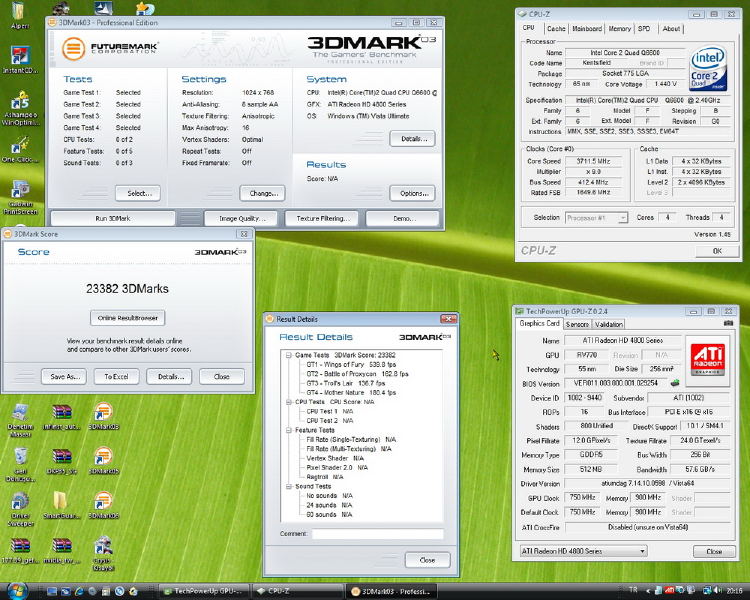Switch to the Validation tab in GPU-Z
The image size is (750, 600).
coord(608,324)
